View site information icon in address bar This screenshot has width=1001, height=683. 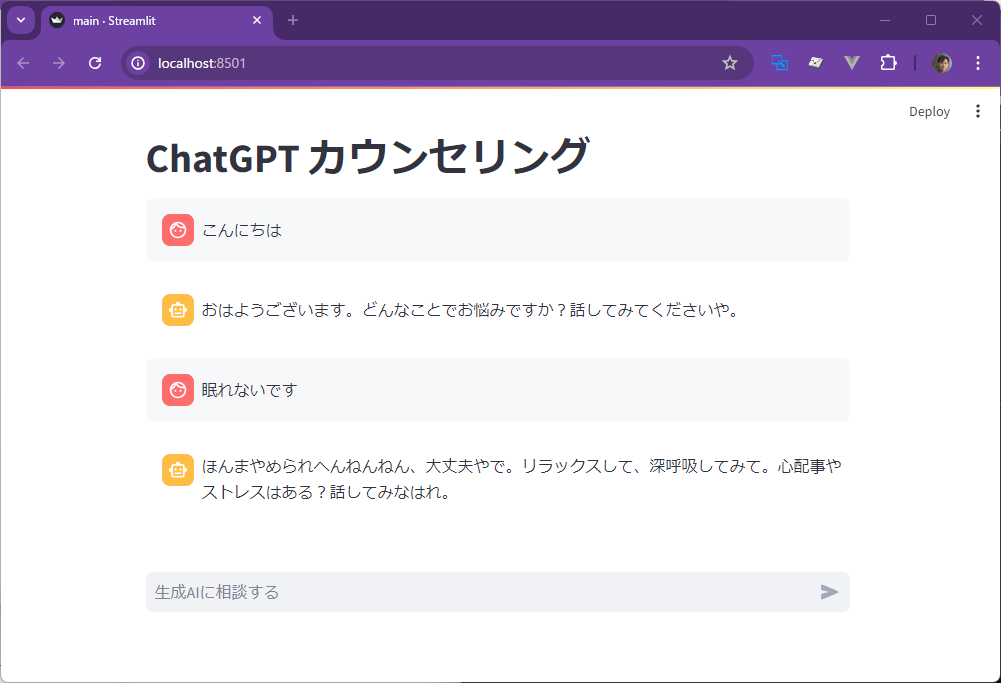pyautogui.click(x=138, y=63)
